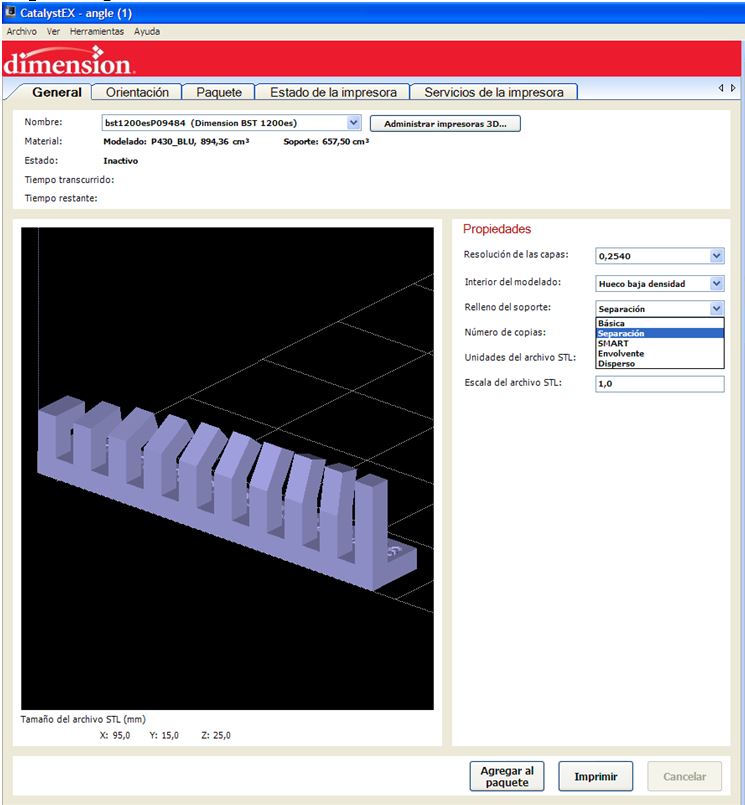745x805 pixels.
Task: Collapse the Relleno del soporte dropdown arrow
Action: click(x=717, y=309)
